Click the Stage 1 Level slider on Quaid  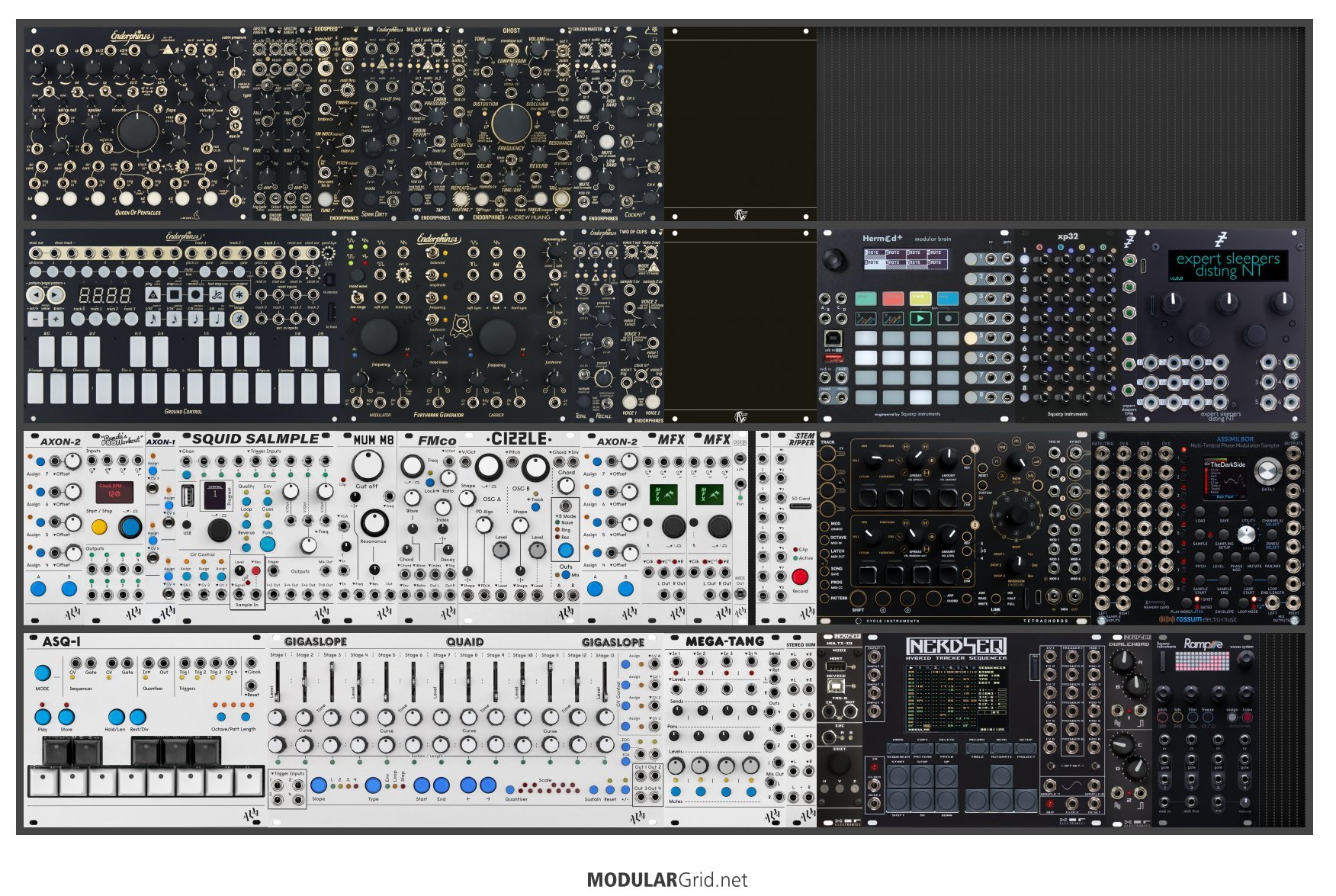click(278, 683)
